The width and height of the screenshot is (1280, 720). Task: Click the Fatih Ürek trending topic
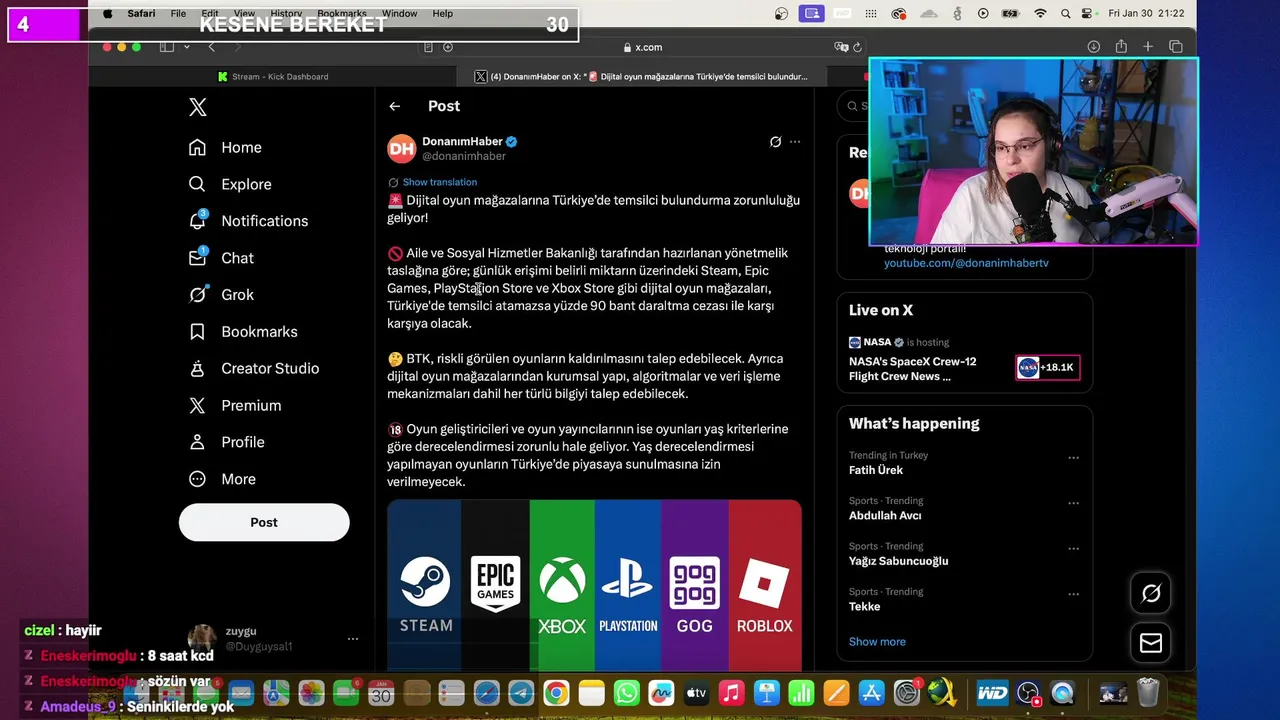[876, 470]
